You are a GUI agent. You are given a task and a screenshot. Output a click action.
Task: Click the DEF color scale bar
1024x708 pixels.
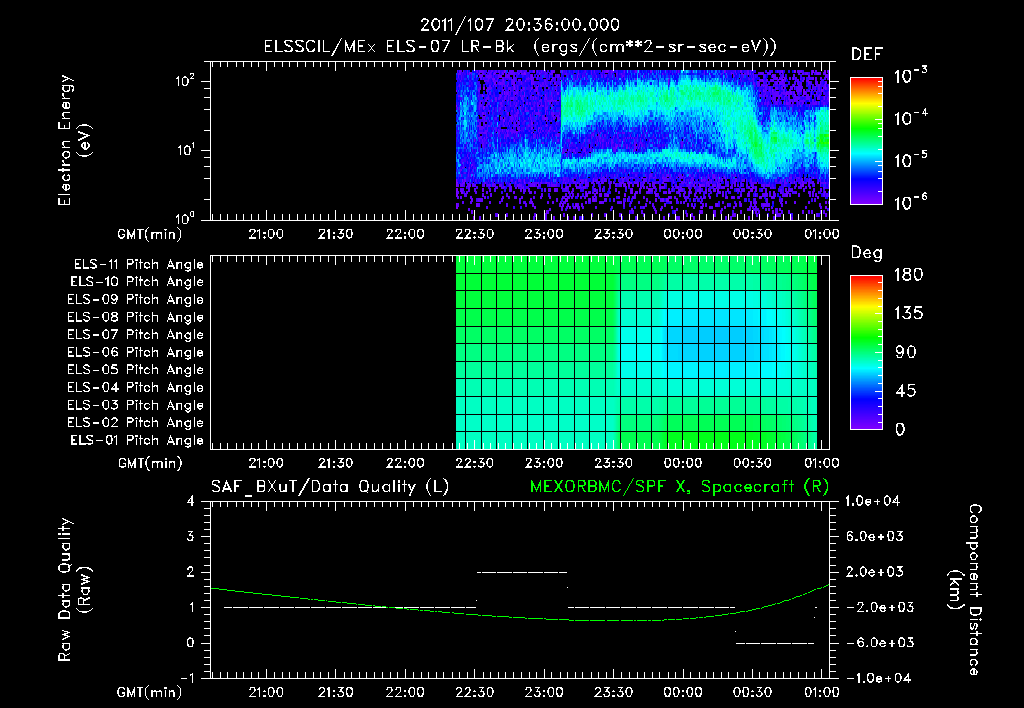click(866, 140)
